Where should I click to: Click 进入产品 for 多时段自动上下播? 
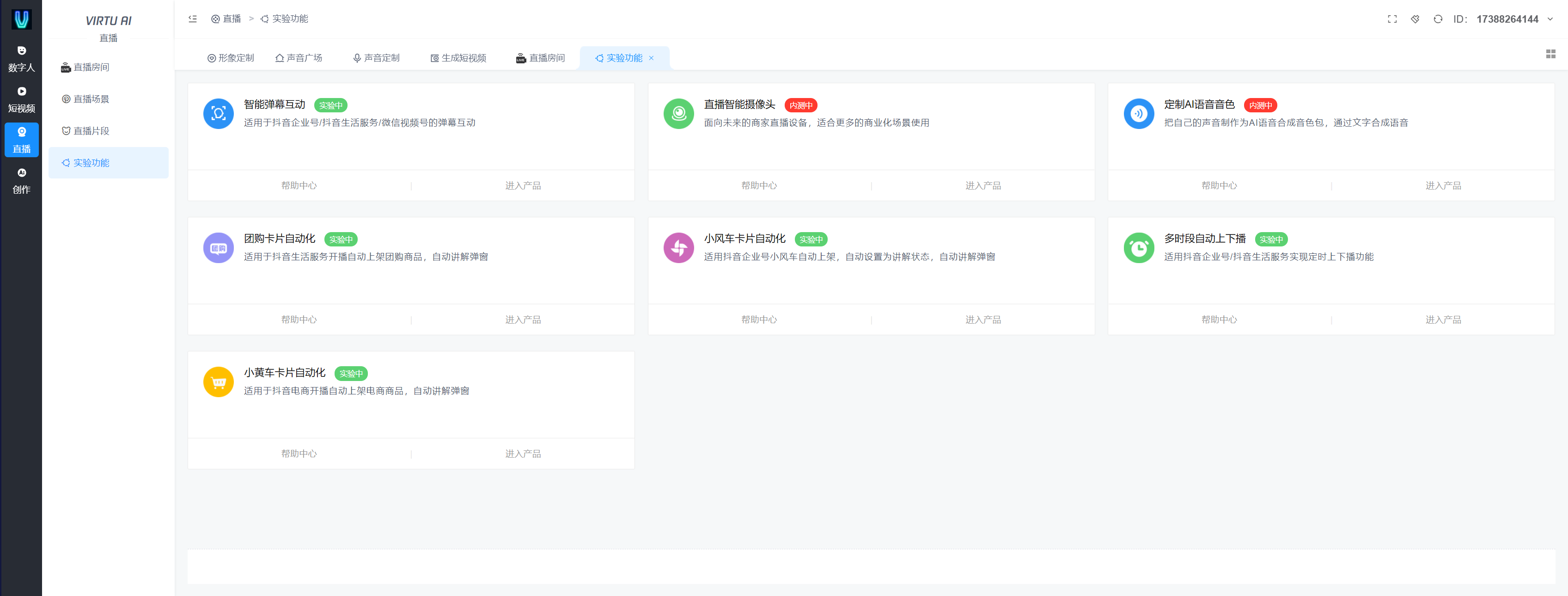[1443, 320]
